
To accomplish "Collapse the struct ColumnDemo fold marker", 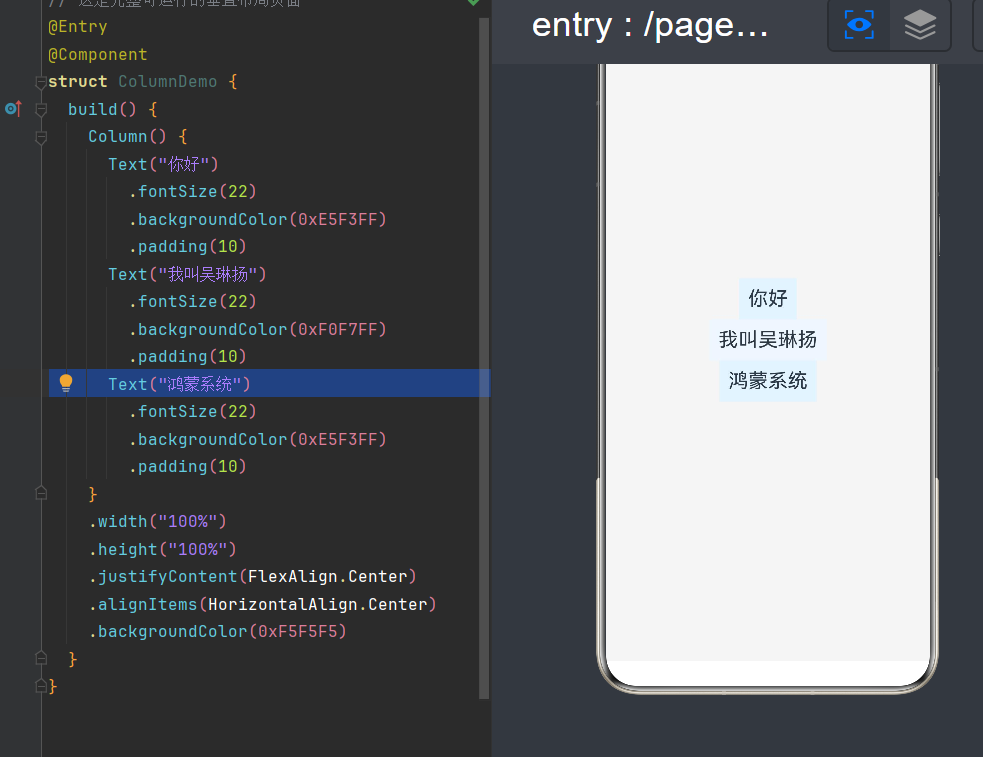I will coord(41,81).
